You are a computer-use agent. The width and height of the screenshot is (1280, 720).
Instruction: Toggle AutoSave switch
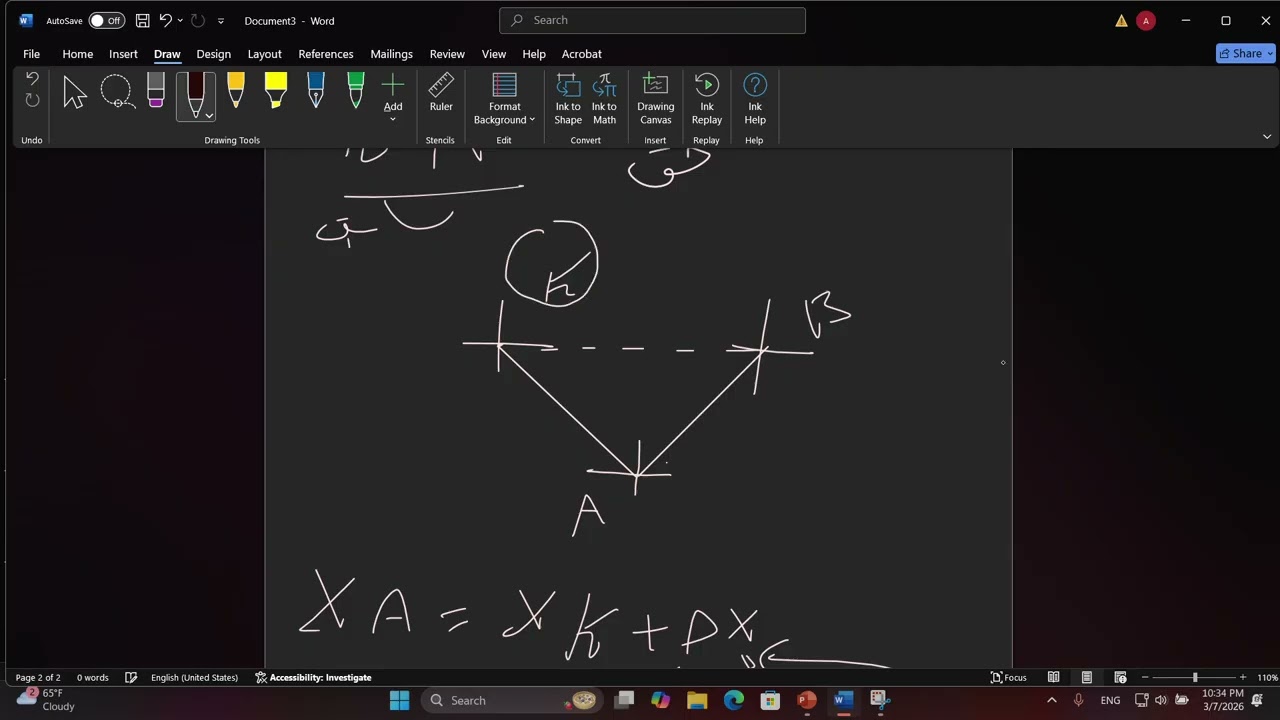(x=106, y=21)
